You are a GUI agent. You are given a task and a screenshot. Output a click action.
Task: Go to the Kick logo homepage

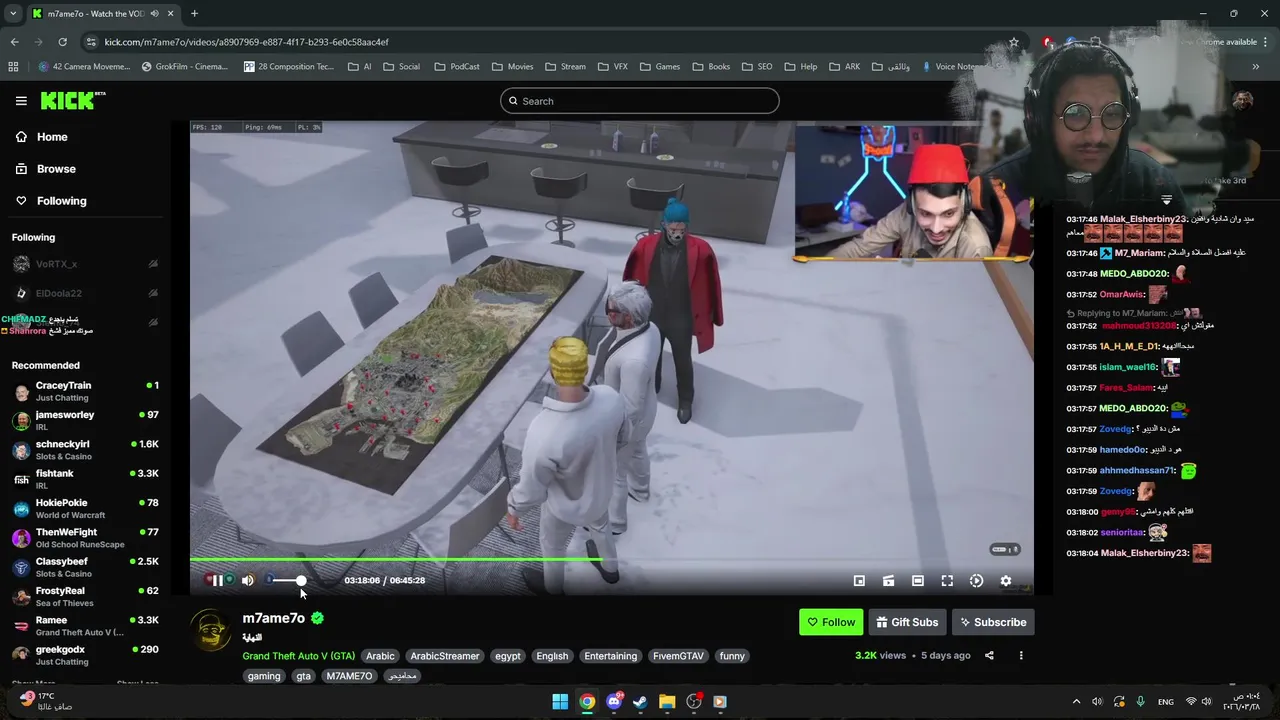tap(73, 100)
